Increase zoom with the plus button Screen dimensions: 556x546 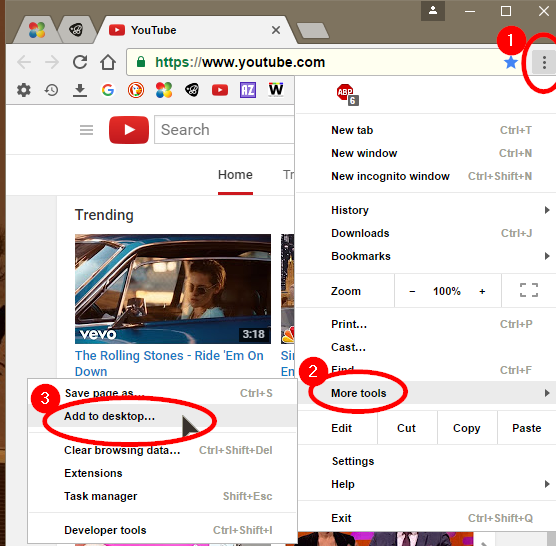point(482,291)
